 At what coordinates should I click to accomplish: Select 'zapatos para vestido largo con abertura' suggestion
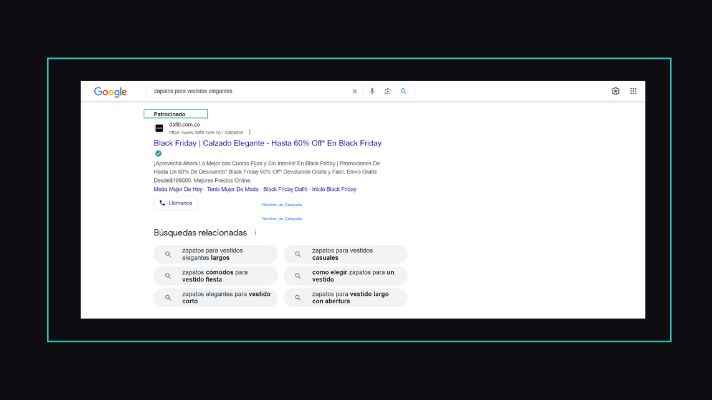[x=346, y=297]
